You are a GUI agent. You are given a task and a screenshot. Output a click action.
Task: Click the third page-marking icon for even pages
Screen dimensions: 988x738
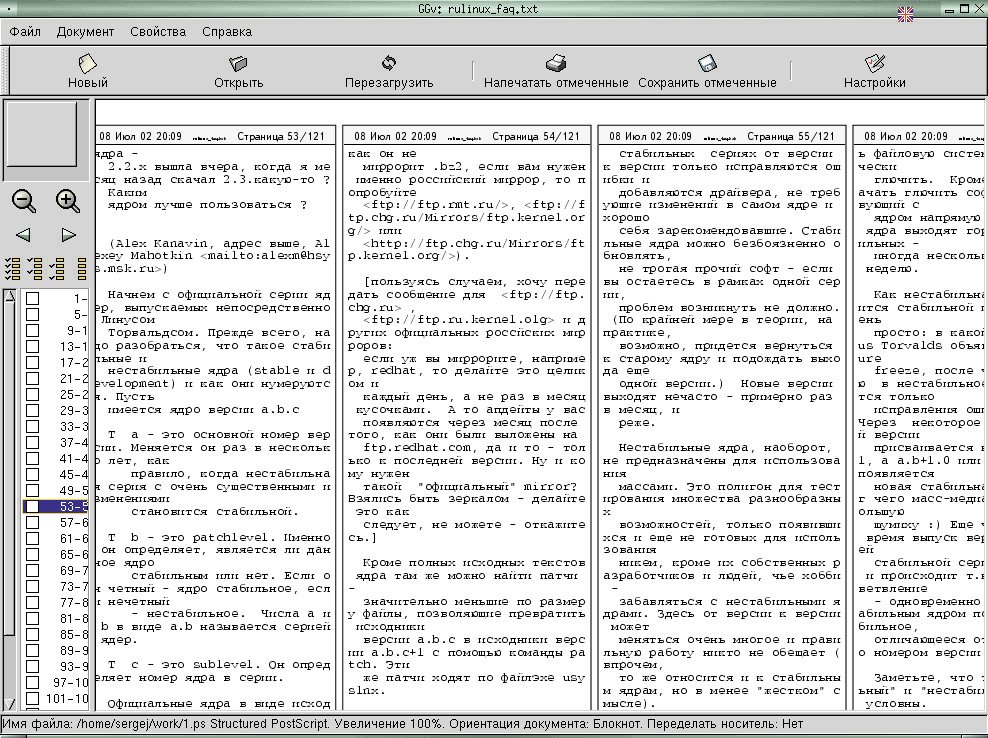[x=57, y=268]
